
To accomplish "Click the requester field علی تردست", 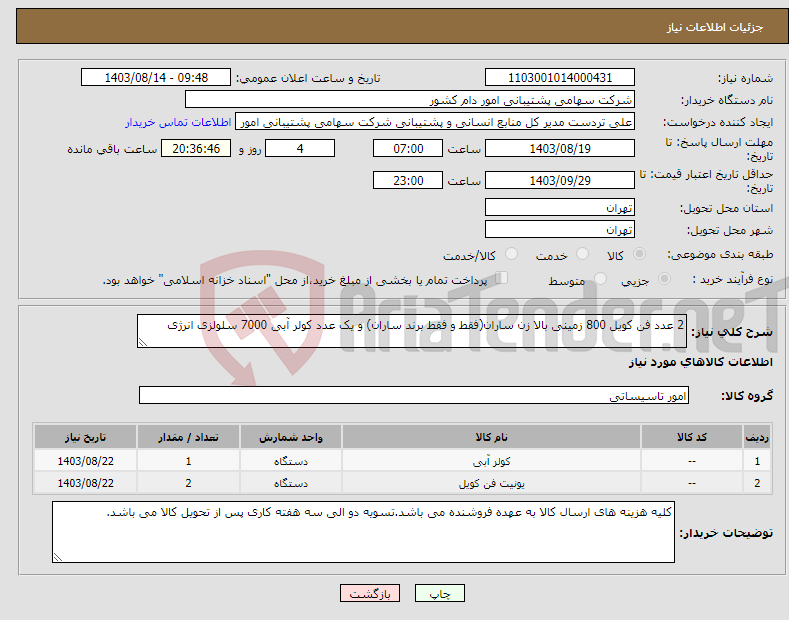I will tap(435, 122).
